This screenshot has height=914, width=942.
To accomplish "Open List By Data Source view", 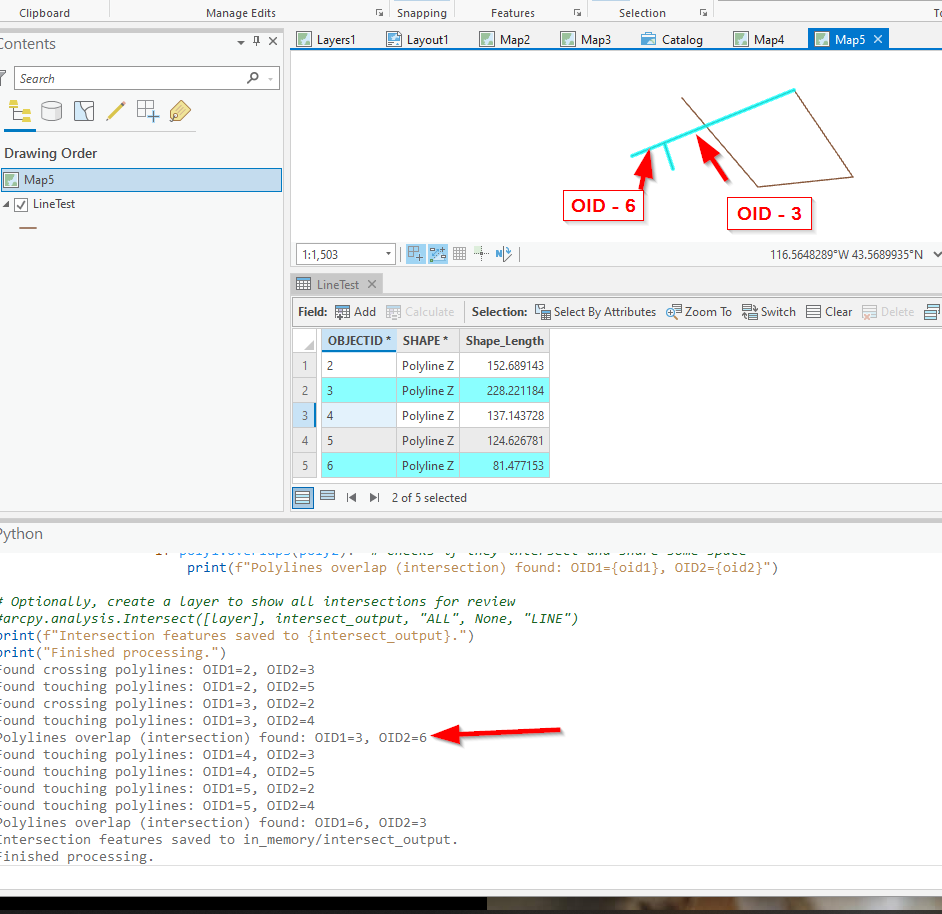I will click(x=52, y=111).
